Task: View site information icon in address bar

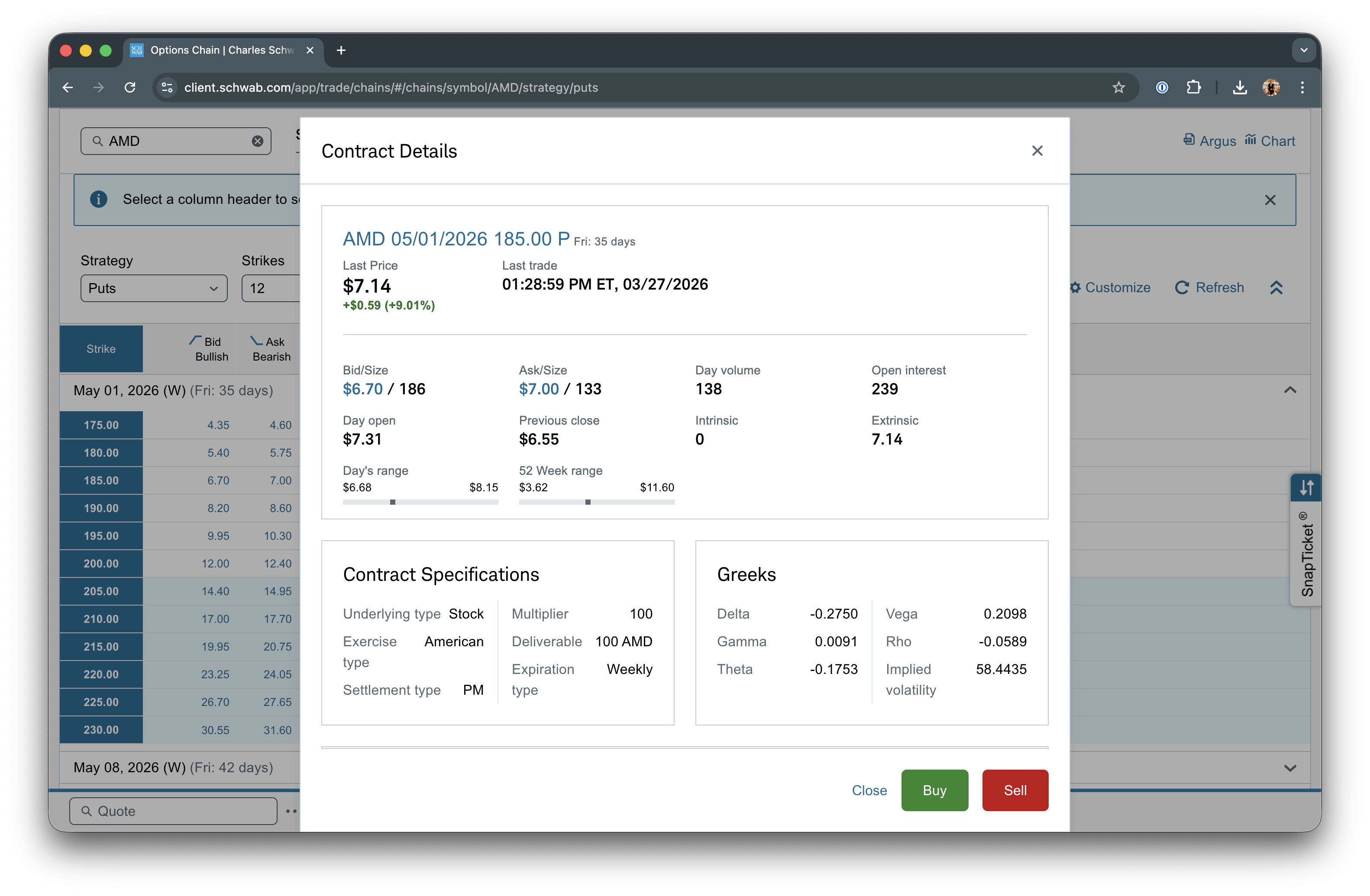Action: [167, 87]
